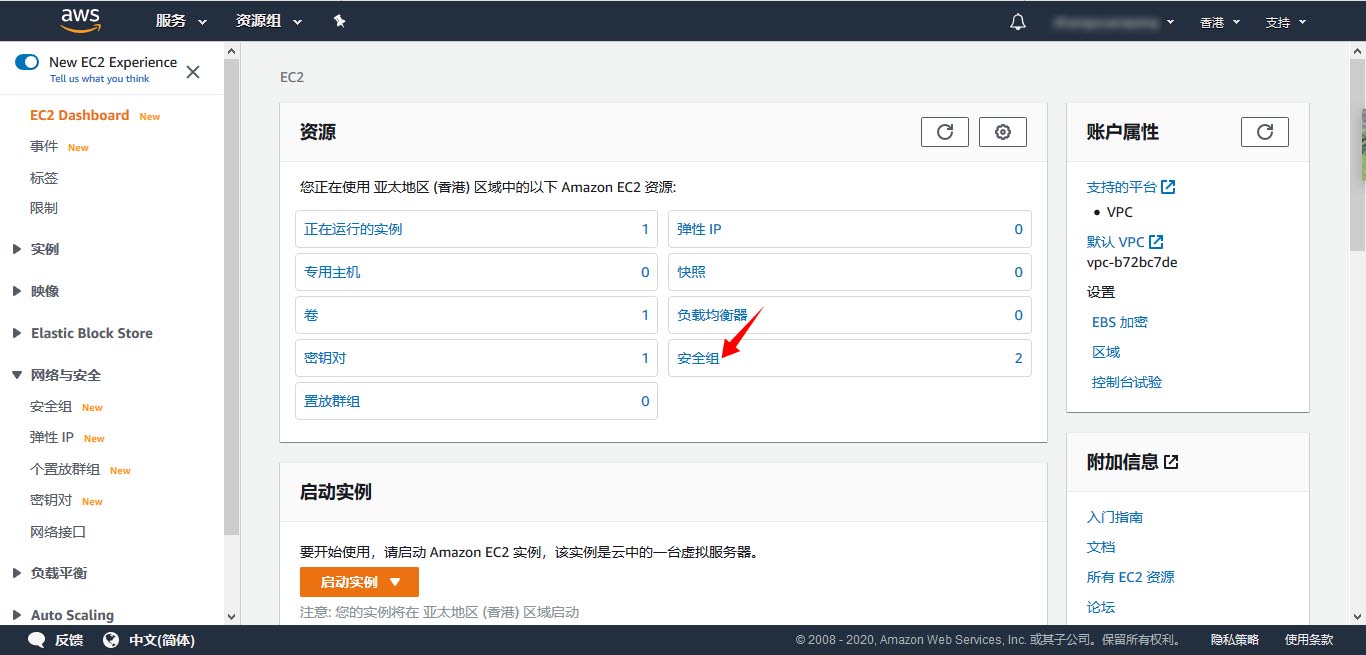Refresh the 账户属性 panel
This screenshot has width=1366, height=655.
tap(1265, 132)
